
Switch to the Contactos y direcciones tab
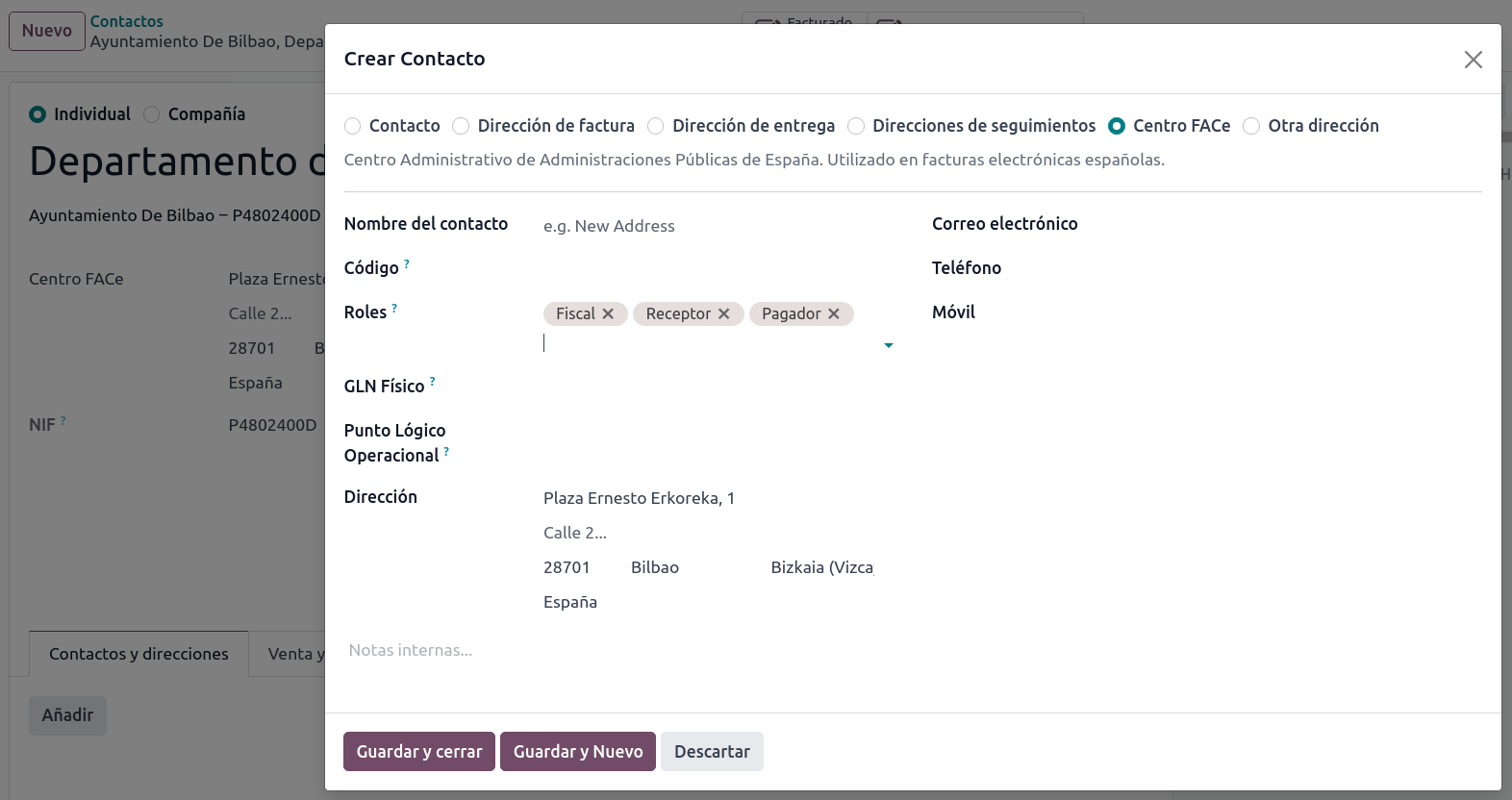[x=138, y=654]
